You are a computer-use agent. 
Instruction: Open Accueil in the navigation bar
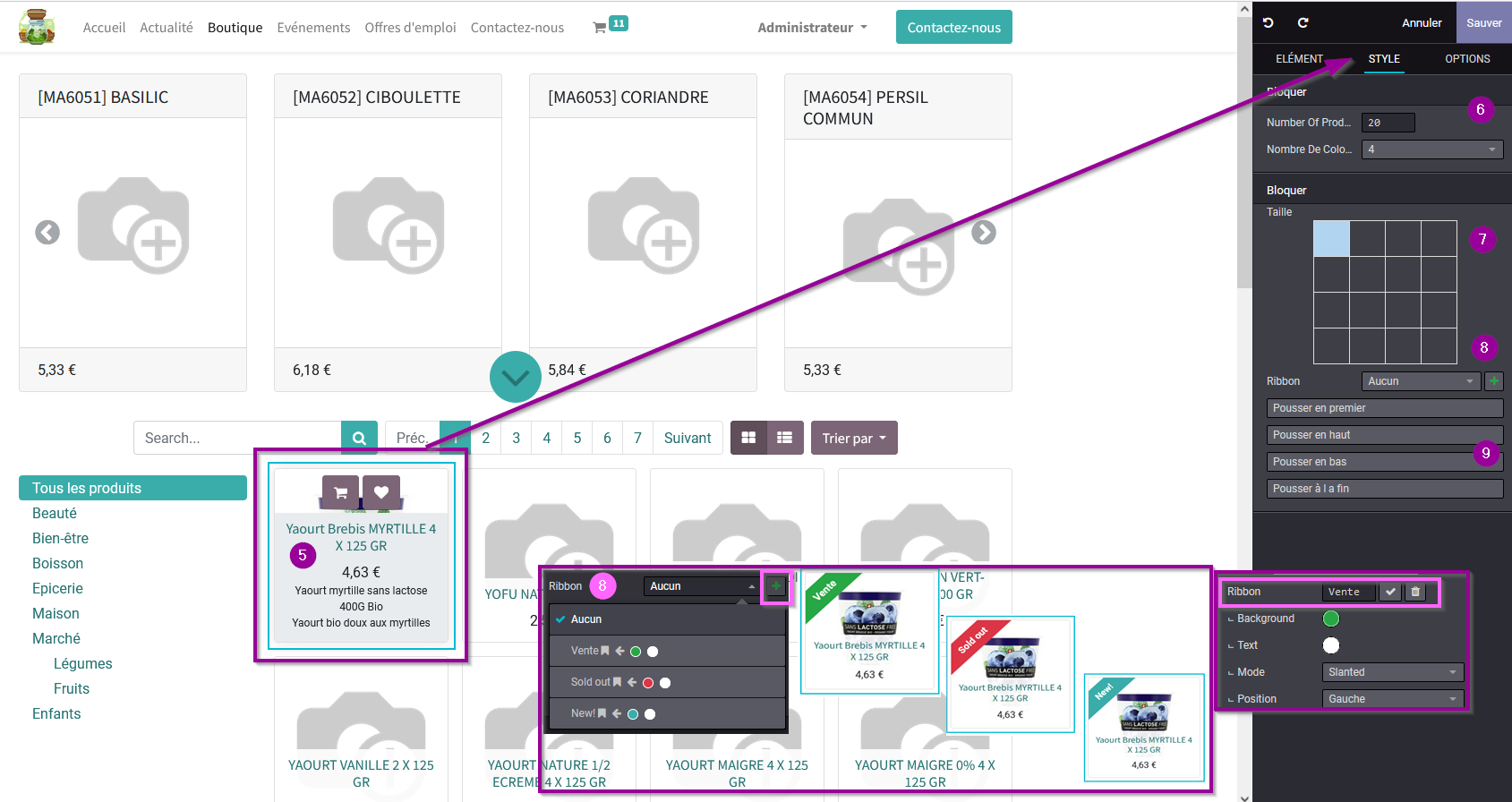(104, 28)
